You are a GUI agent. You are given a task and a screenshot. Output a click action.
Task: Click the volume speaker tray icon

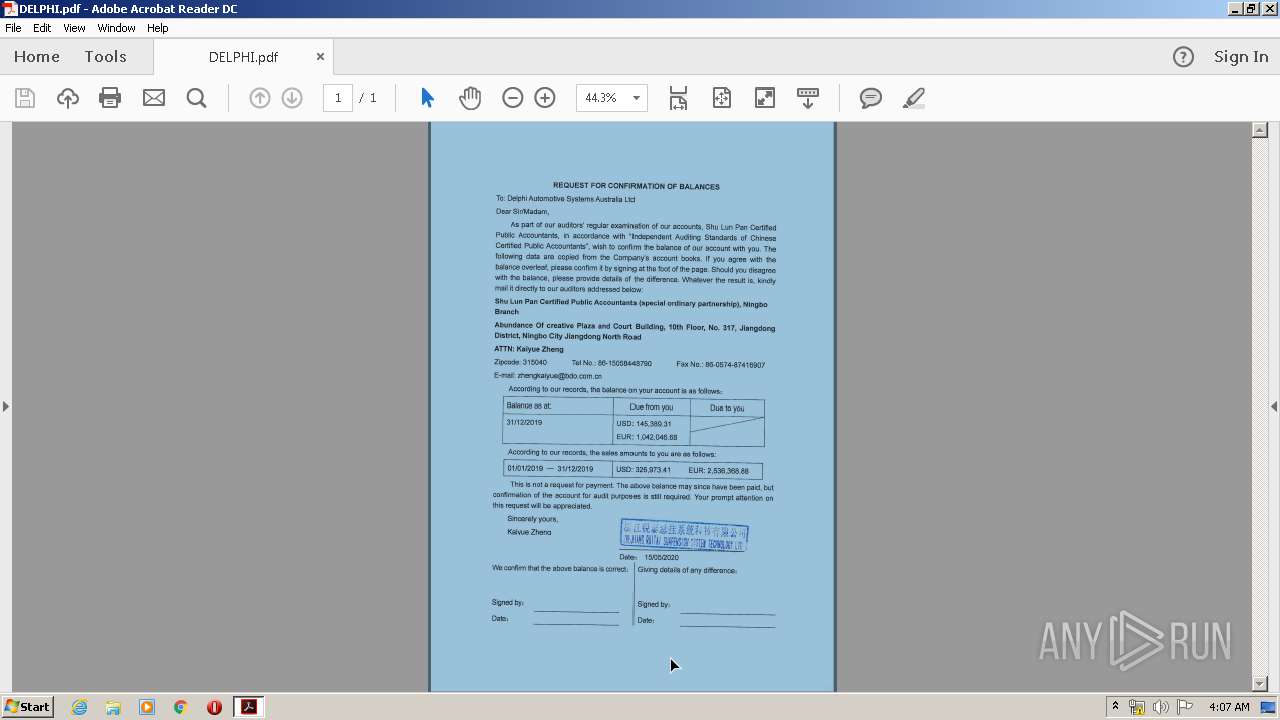(1160, 707)
